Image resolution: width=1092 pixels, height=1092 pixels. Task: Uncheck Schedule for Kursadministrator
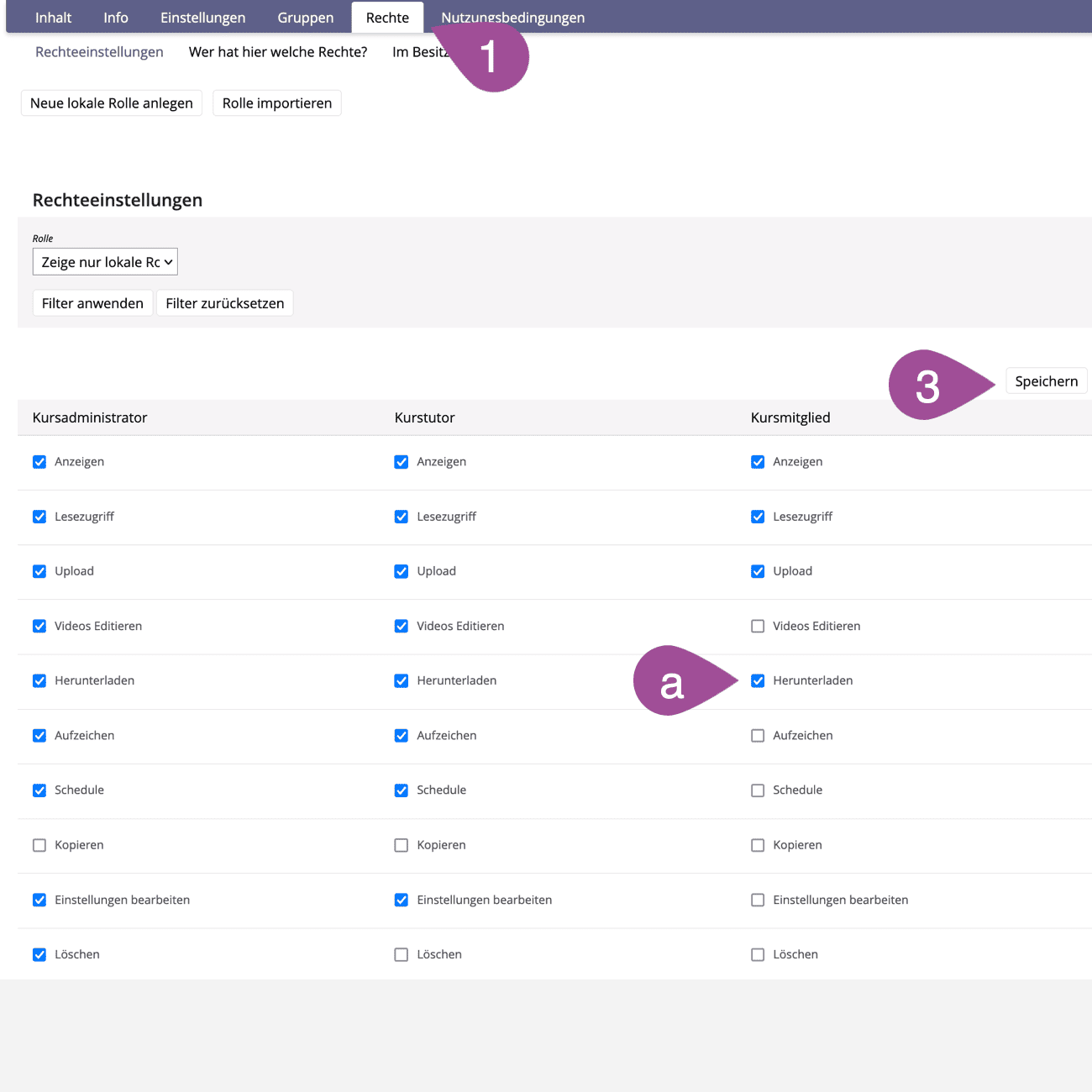39,790
